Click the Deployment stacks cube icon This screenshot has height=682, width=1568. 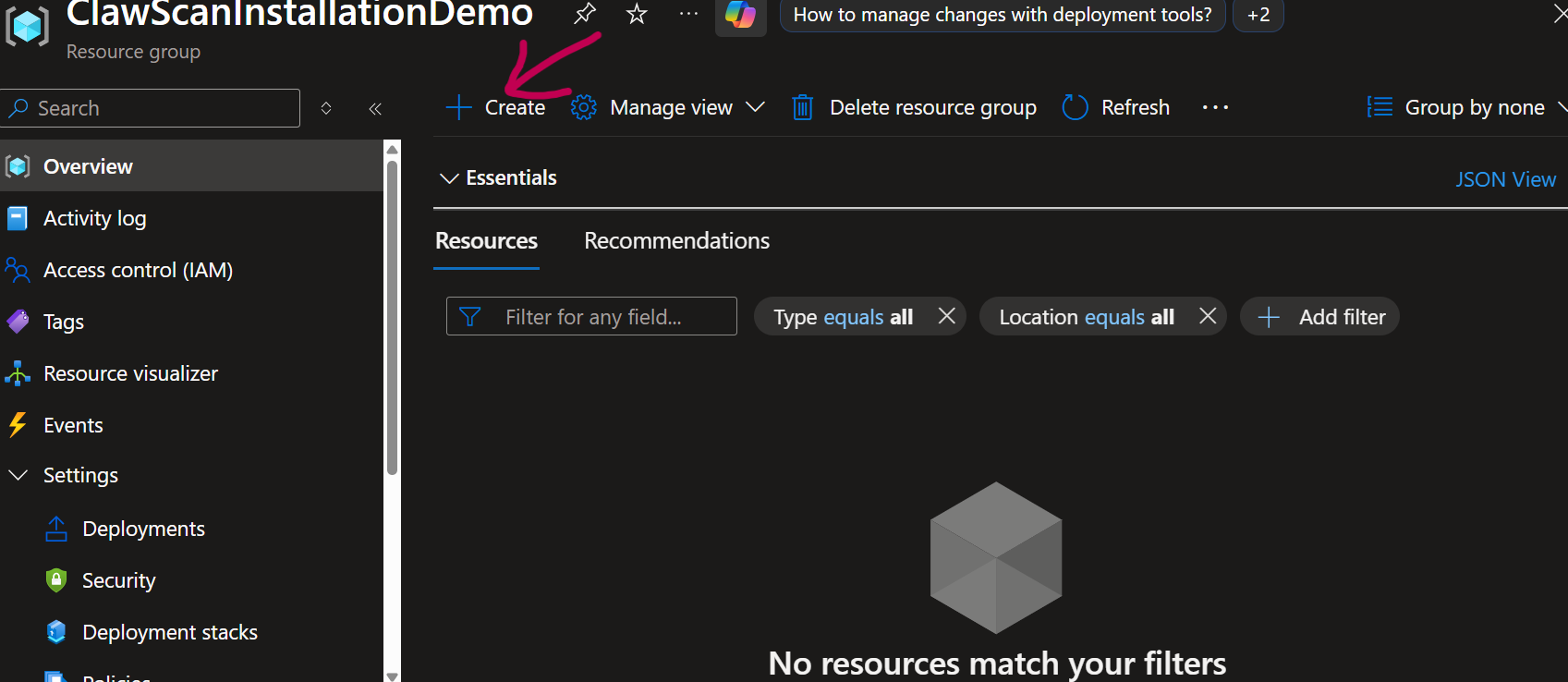click(x=56, y=632)
